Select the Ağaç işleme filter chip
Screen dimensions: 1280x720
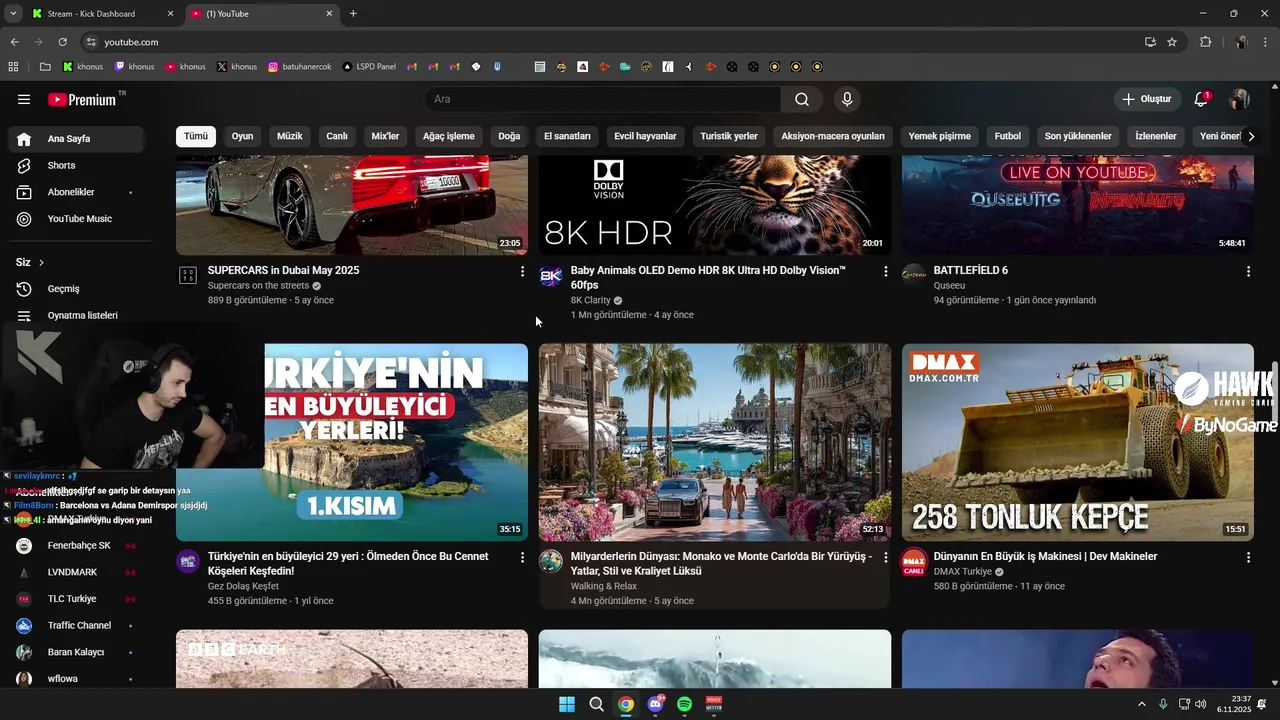(x=449, y=137)
